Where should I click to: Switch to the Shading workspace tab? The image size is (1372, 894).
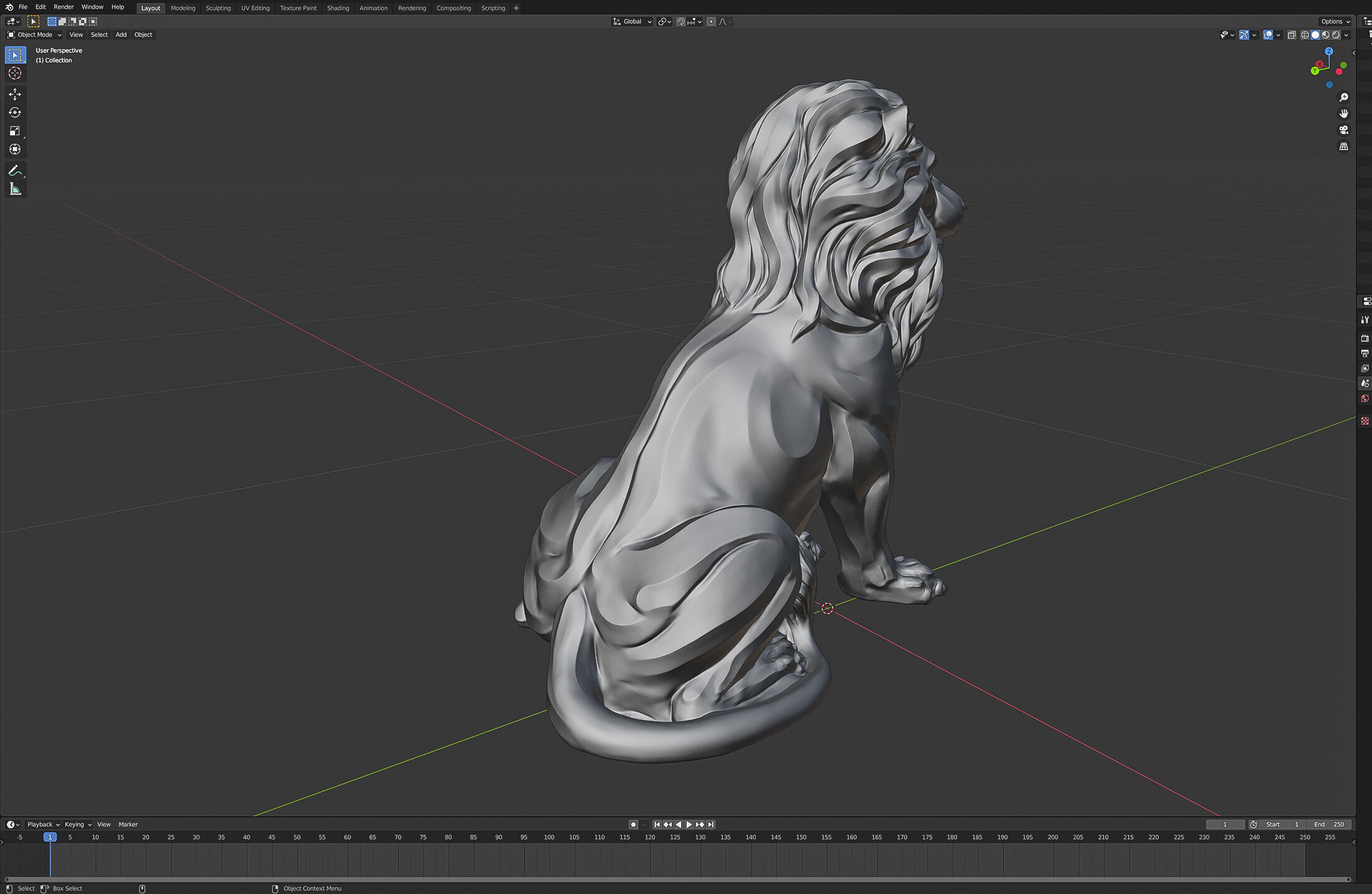pos(338,8)
